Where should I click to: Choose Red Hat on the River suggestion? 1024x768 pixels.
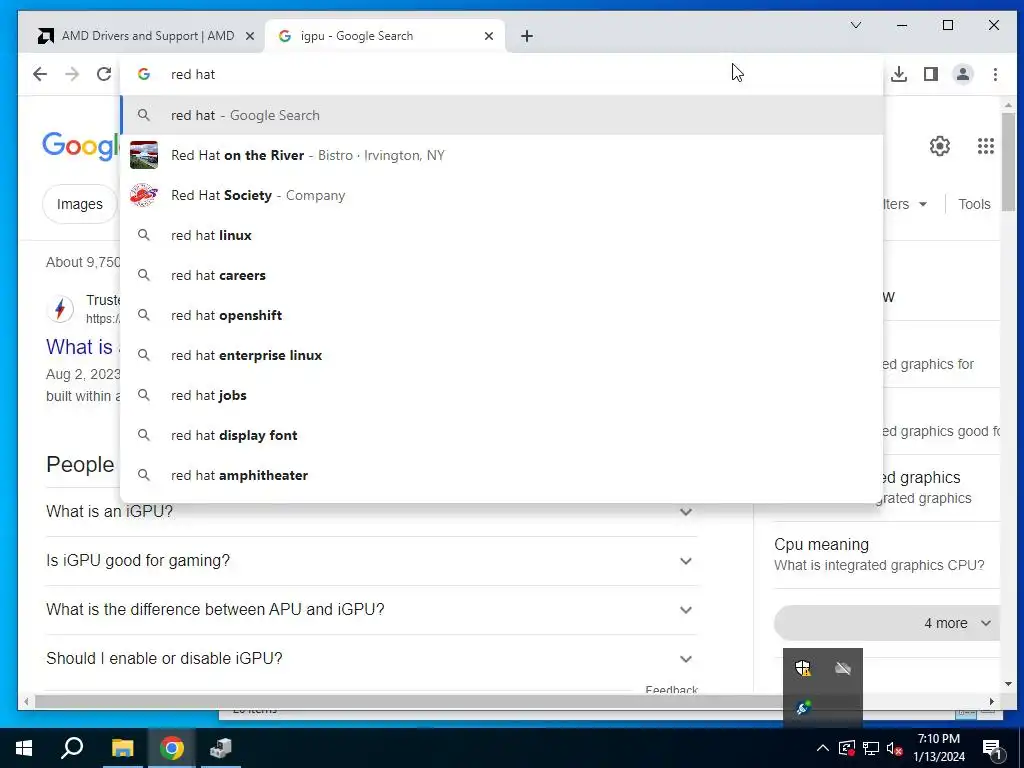(502, 155)
